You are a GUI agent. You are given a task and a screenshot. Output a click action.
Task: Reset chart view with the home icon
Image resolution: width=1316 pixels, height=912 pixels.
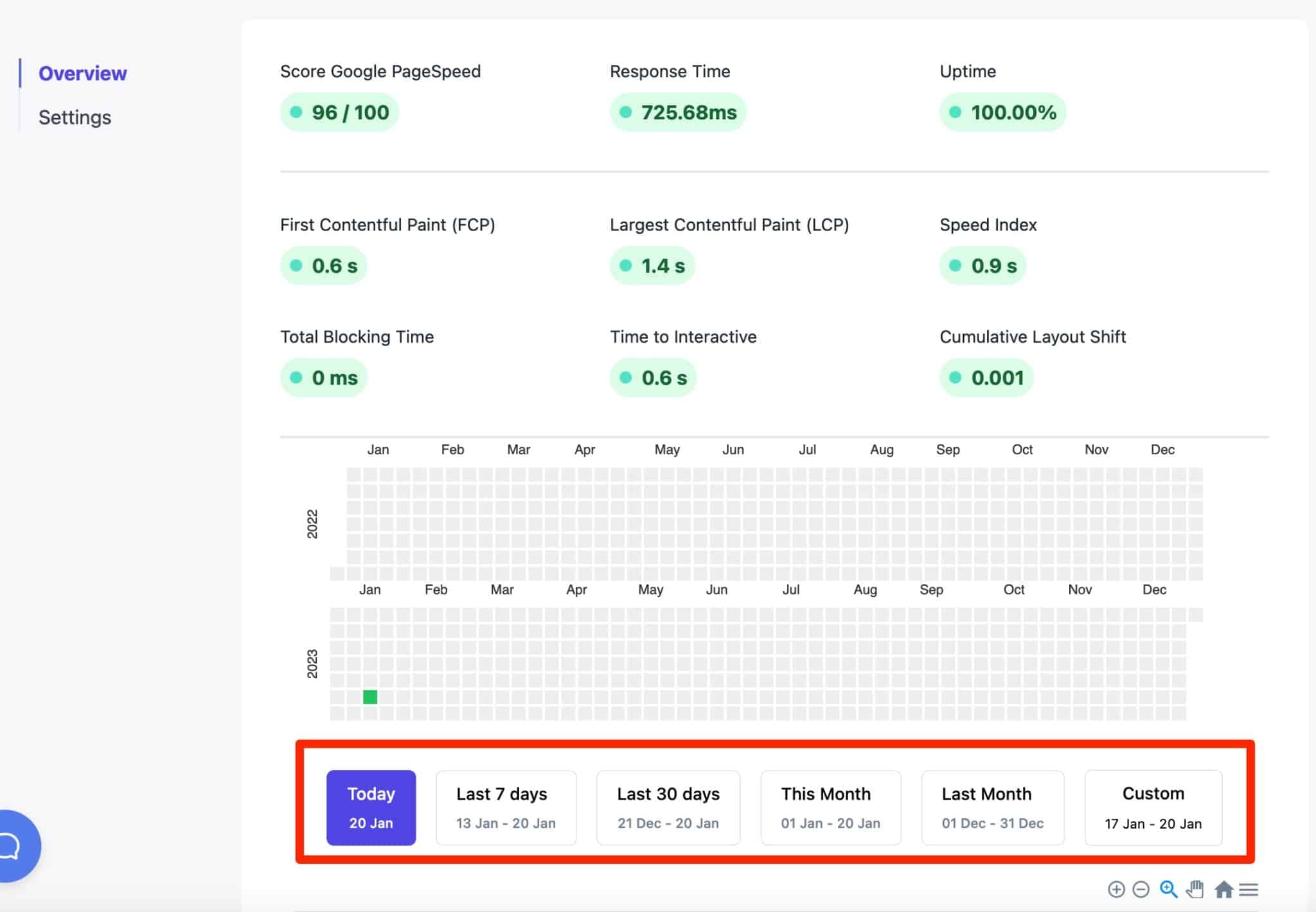click(1223, 890)
